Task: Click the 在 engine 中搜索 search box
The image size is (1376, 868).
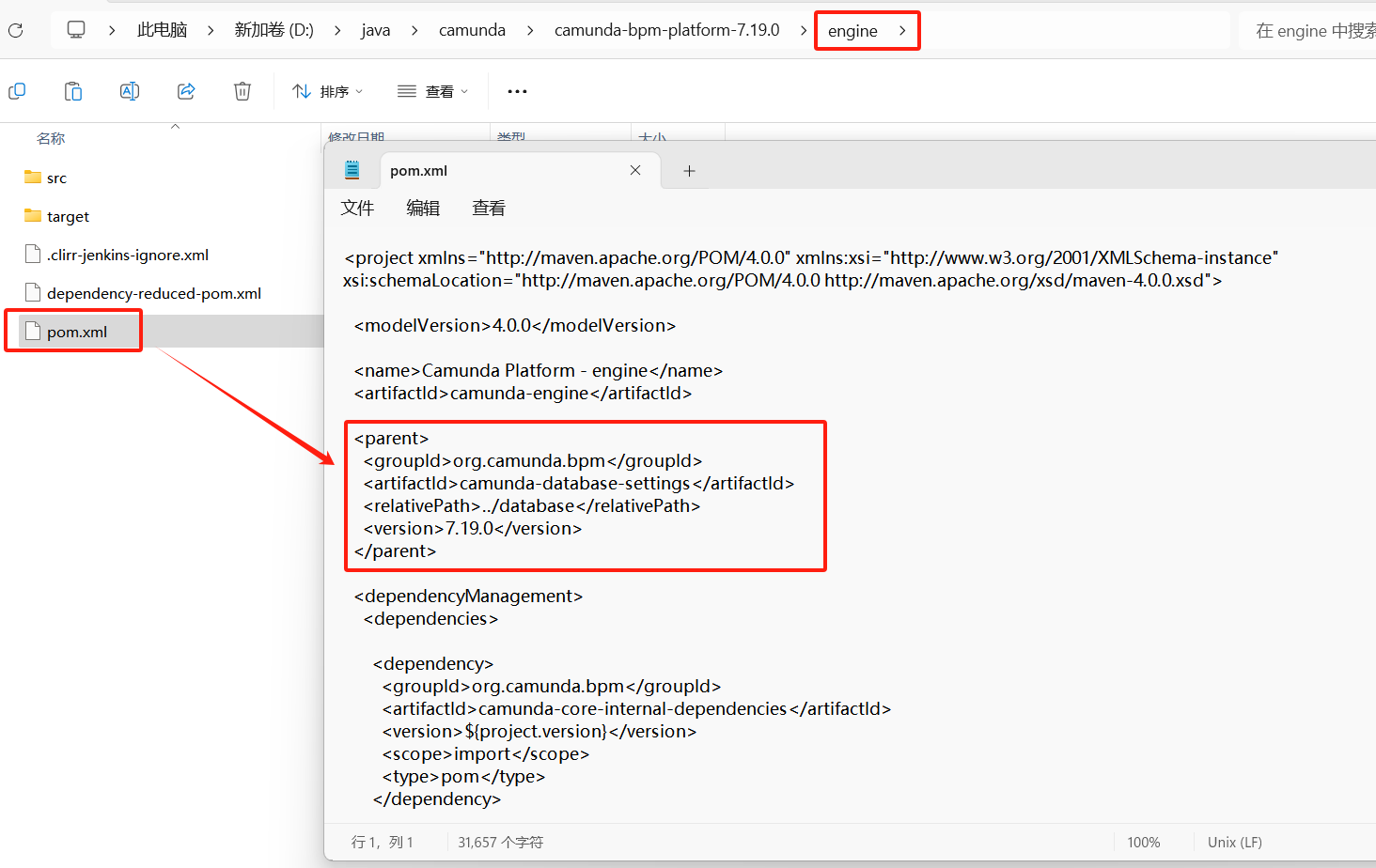Action: tap(1307, 31)
